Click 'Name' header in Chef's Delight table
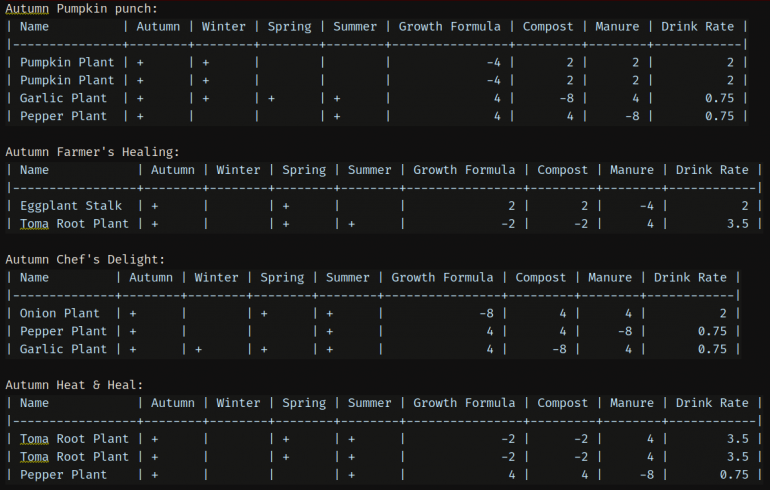The height and width of the screenshot is (490, 770). (x=34, y=278)
